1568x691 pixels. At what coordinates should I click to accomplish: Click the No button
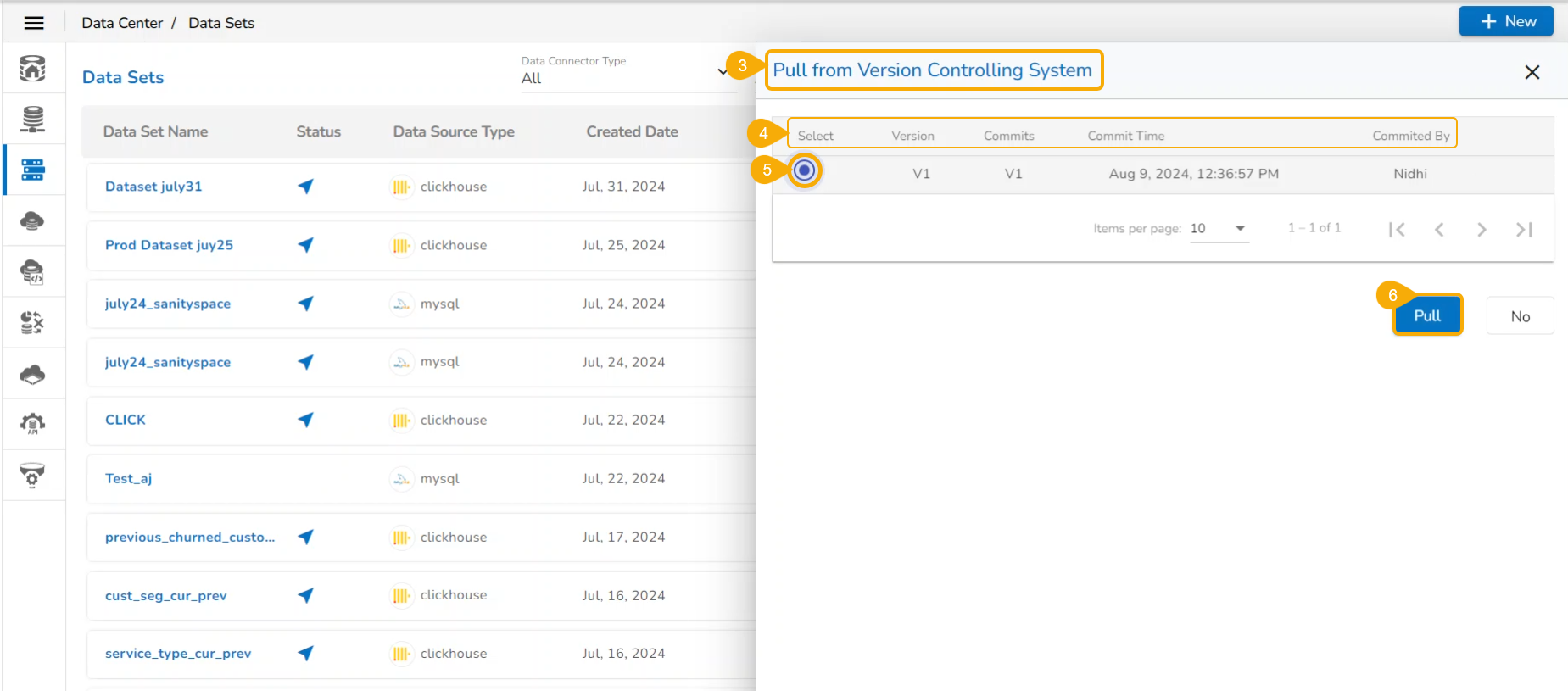coord(1520,316)
